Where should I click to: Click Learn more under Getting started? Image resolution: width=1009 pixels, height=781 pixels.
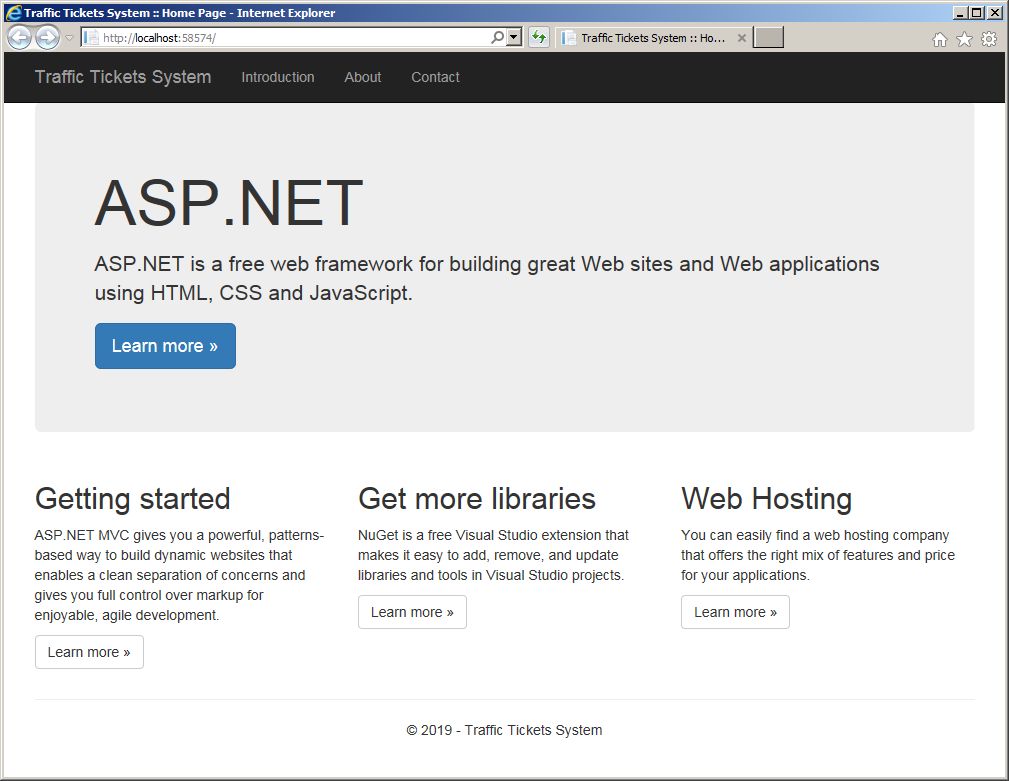[89, 652]
